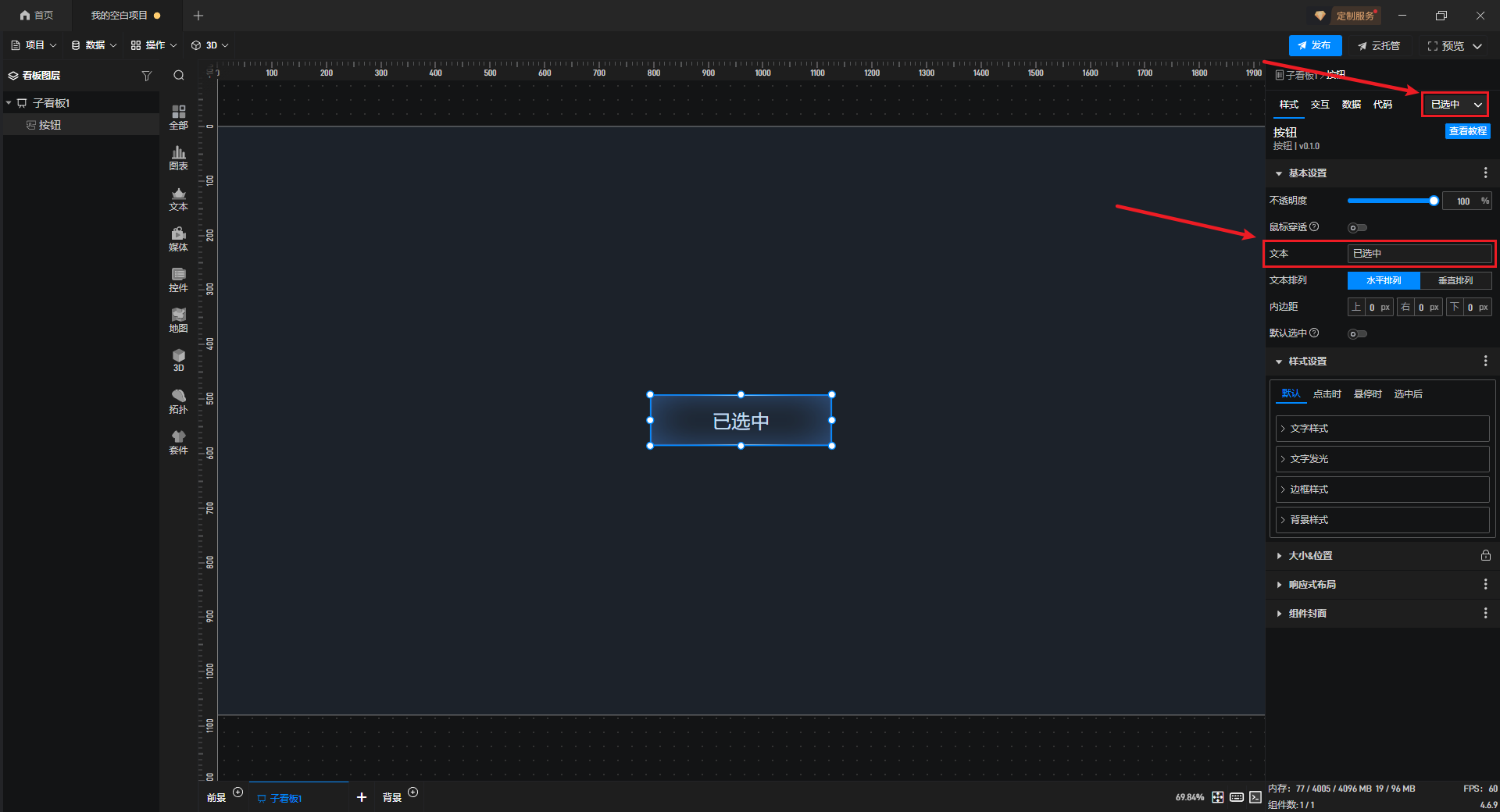Switch to the 交互 tab
Image resolution: width=1500 pixels, height=812 pixels.
(x=1320, y=105)
